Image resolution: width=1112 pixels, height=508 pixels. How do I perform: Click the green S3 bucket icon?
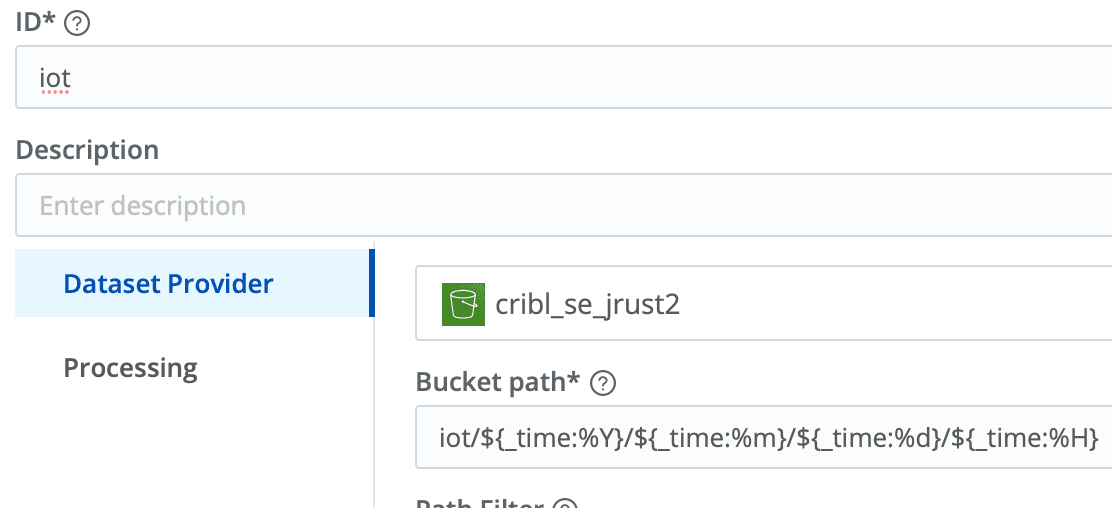point(463,304)
